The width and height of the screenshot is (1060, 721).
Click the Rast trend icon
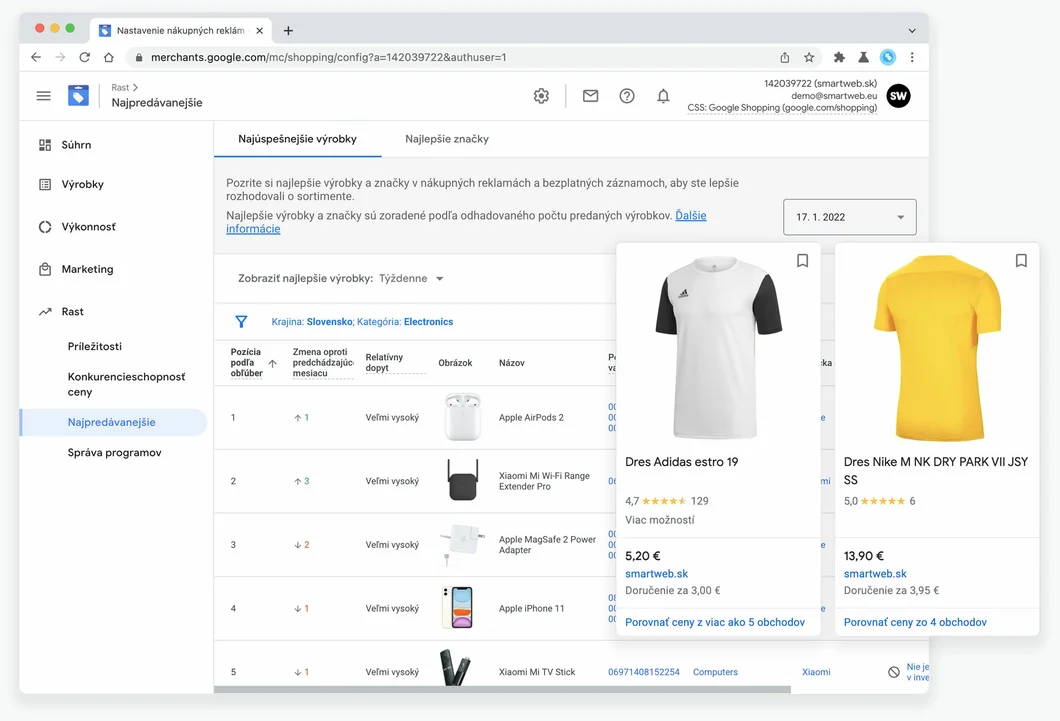(x=45, y=312)
